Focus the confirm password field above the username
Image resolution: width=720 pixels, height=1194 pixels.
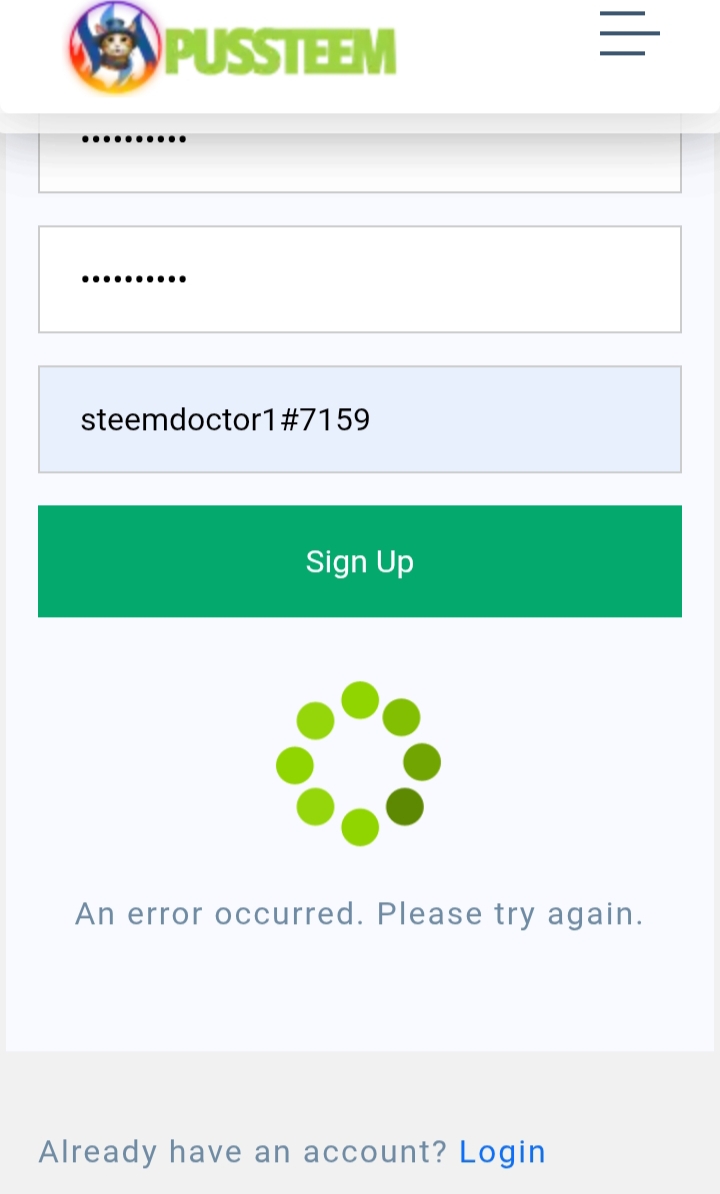pos(360,279)
